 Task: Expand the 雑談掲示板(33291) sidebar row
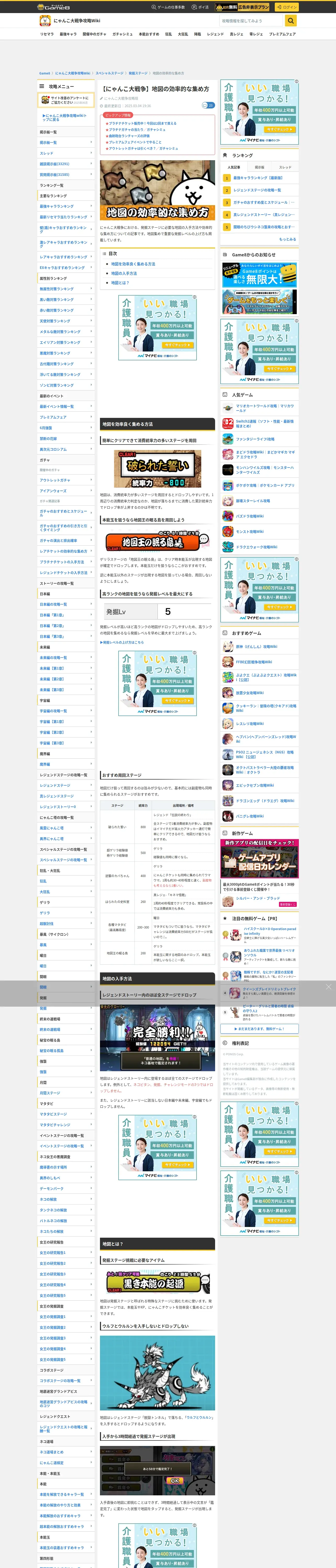point(66,164)
